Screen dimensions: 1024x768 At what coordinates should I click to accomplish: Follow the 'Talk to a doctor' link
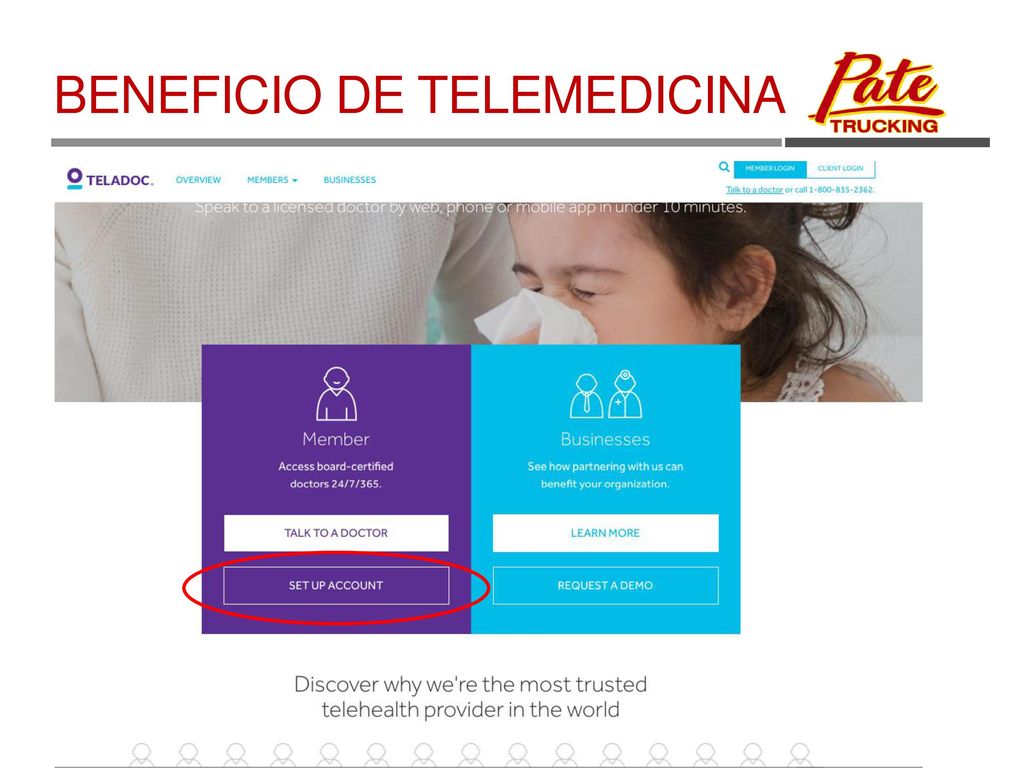[x=754, y=189]
